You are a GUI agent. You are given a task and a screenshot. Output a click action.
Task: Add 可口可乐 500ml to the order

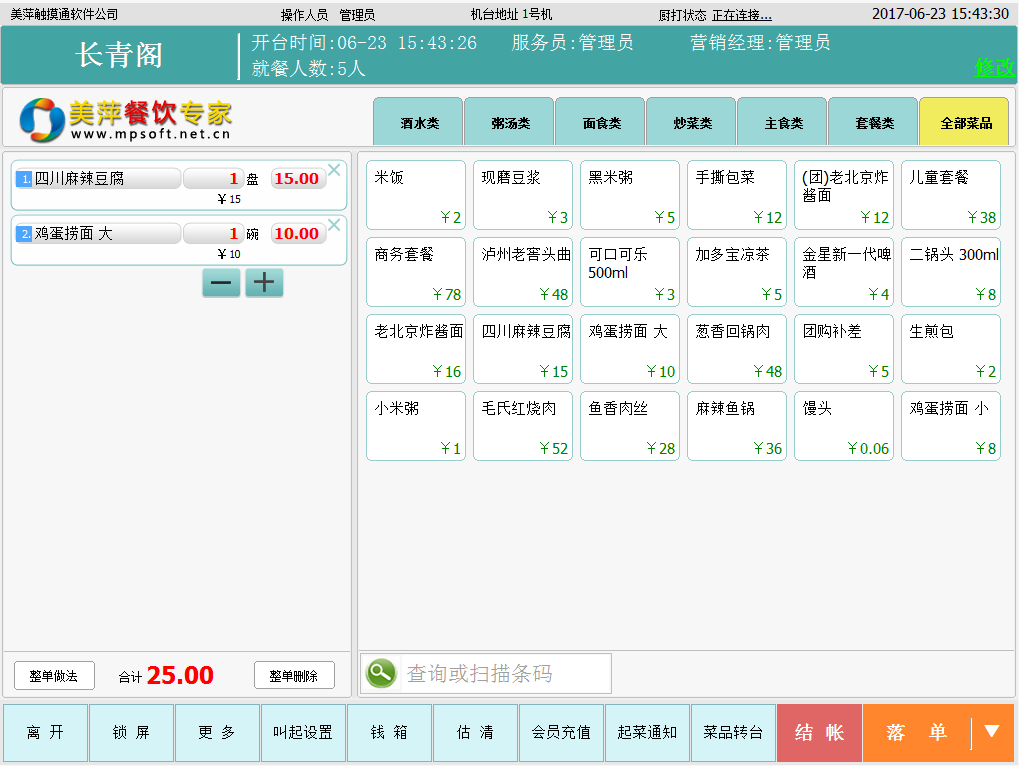click(629, 272)
